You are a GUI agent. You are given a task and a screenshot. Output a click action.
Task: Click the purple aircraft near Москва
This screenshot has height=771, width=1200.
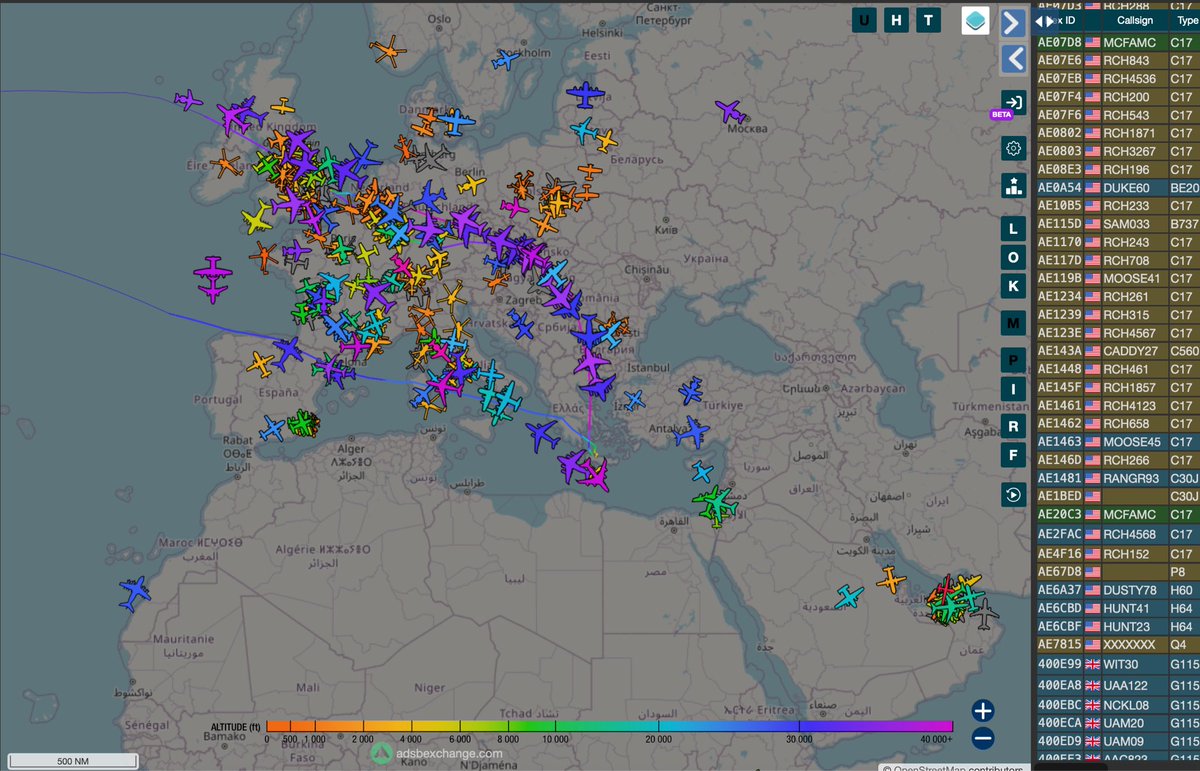coord(732,110)
